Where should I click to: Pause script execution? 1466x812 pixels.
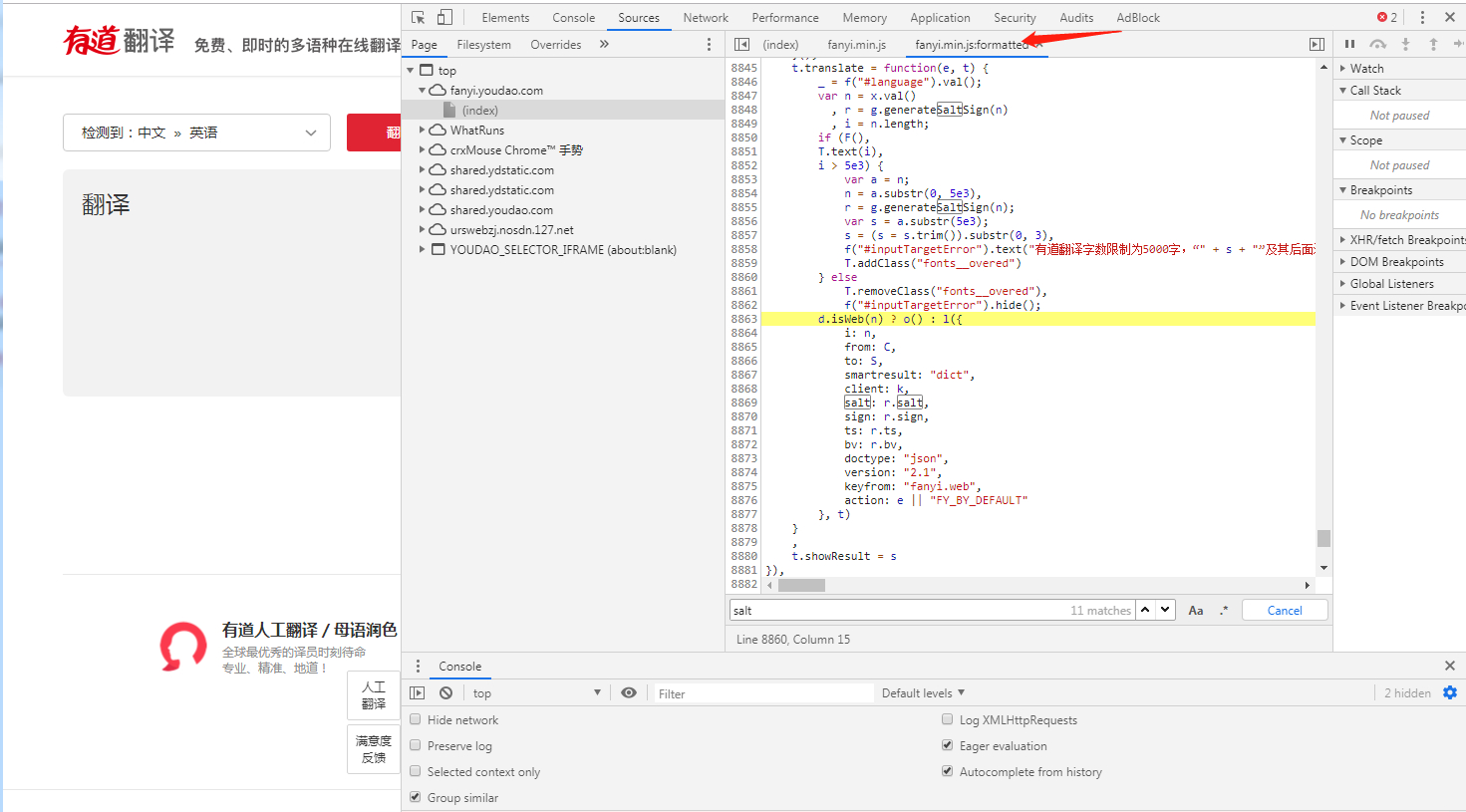click(1349, 44)
